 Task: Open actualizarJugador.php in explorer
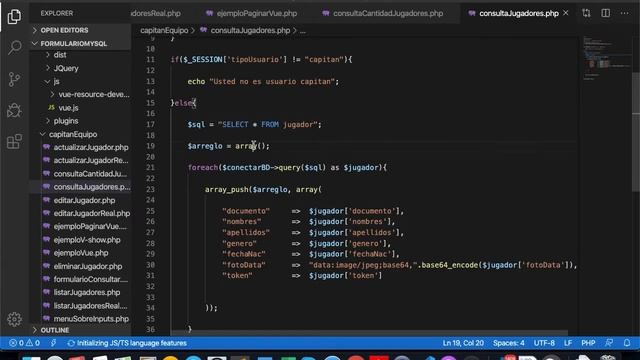coord(91,147)
